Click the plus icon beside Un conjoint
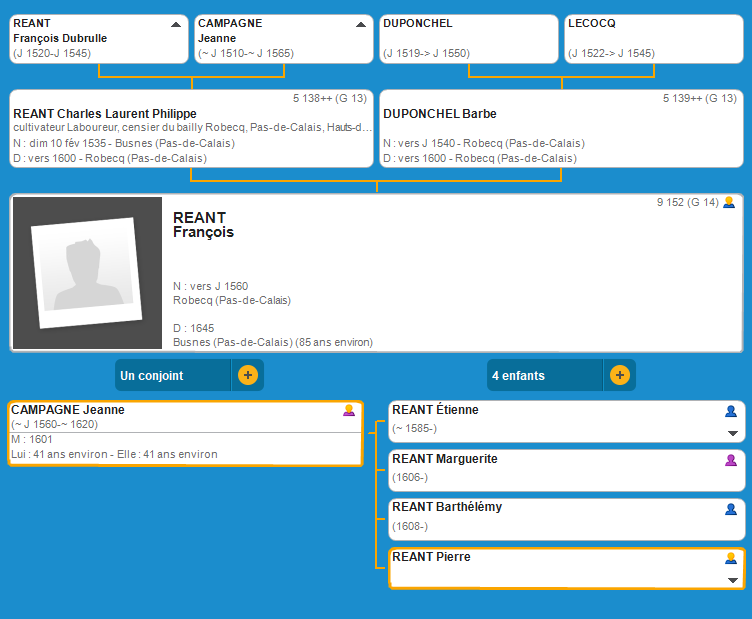 point(248,376)
